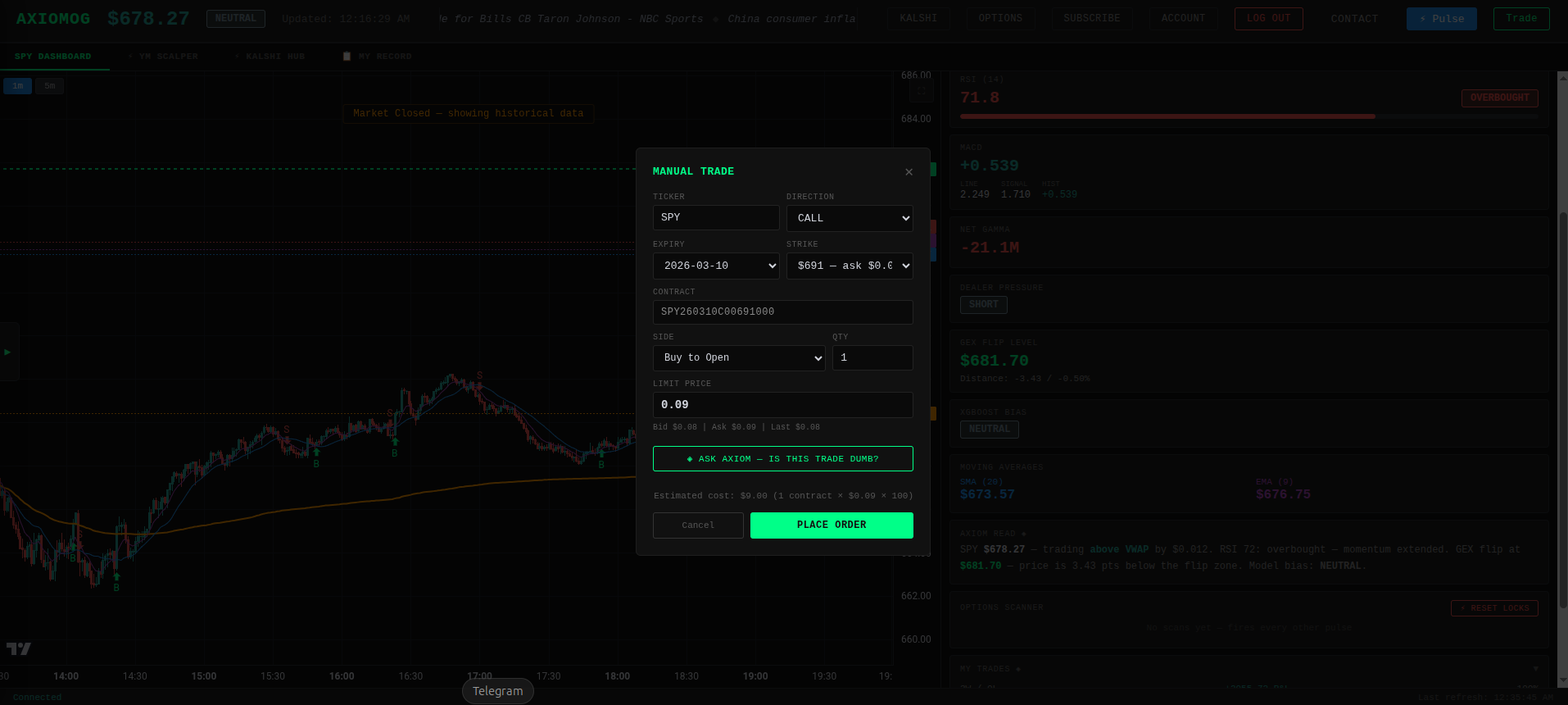Cancel the manual trade

click(698, 525)
